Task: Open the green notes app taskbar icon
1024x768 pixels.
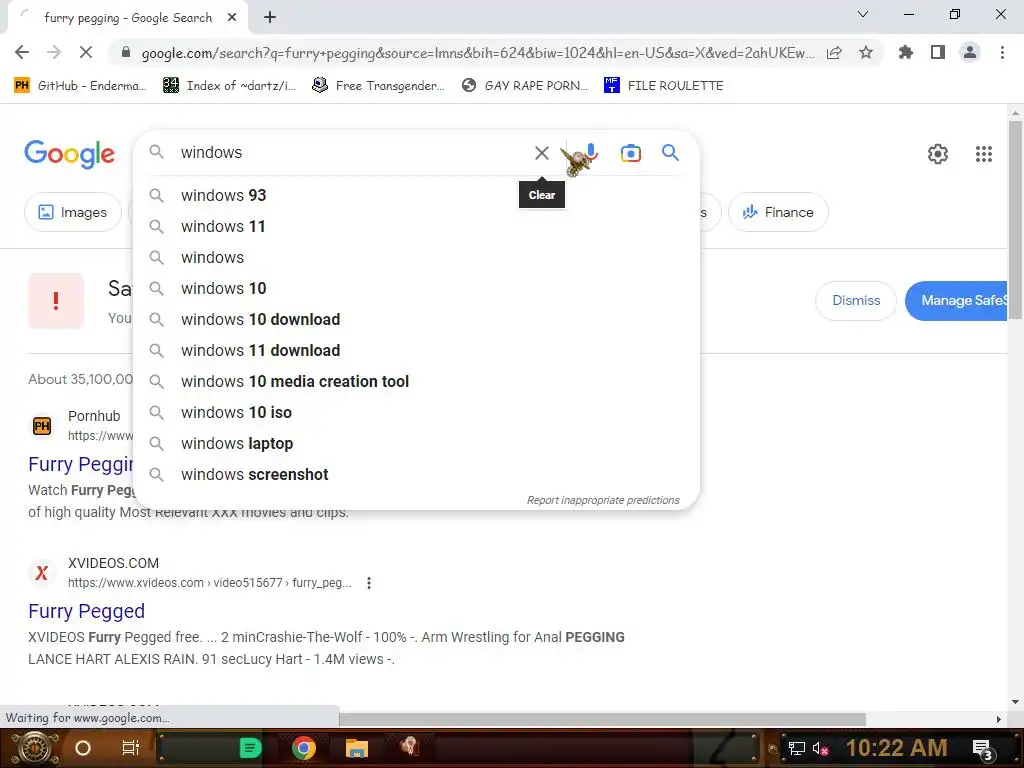Action: pyautogui.click(x=250, y=748)
